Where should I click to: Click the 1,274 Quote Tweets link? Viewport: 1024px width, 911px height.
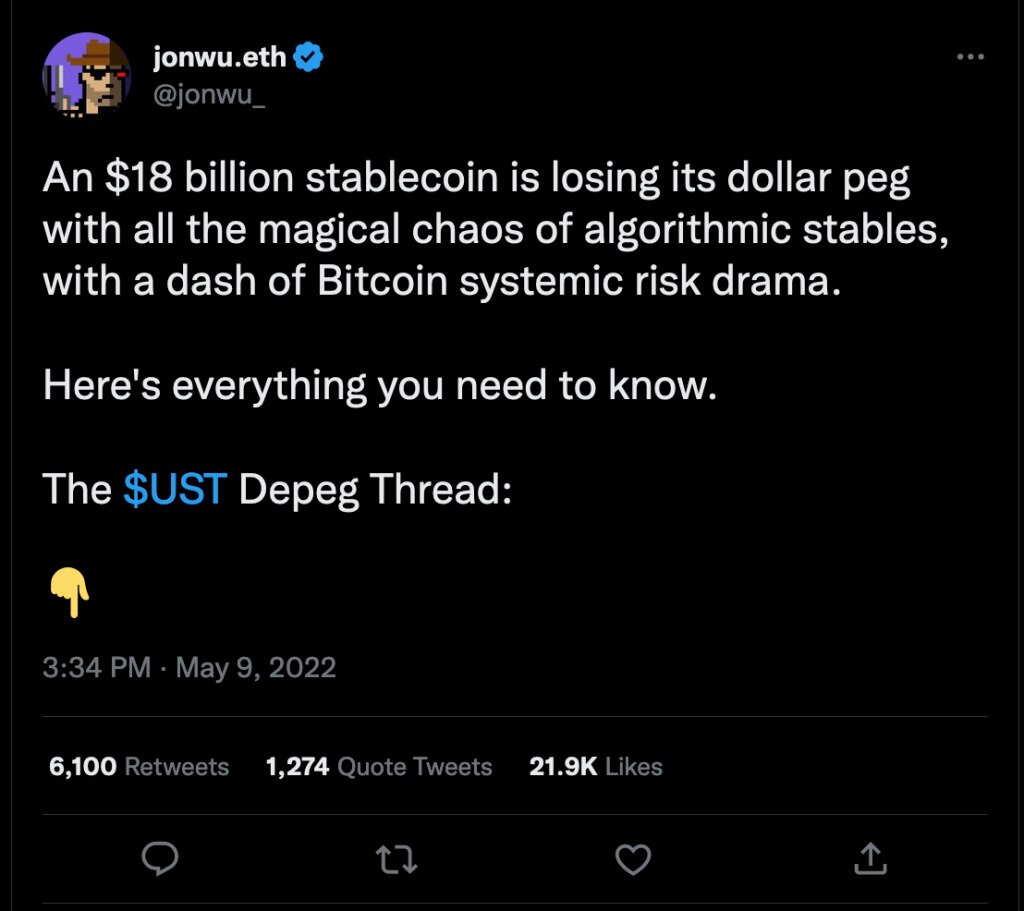pos(378,767)
